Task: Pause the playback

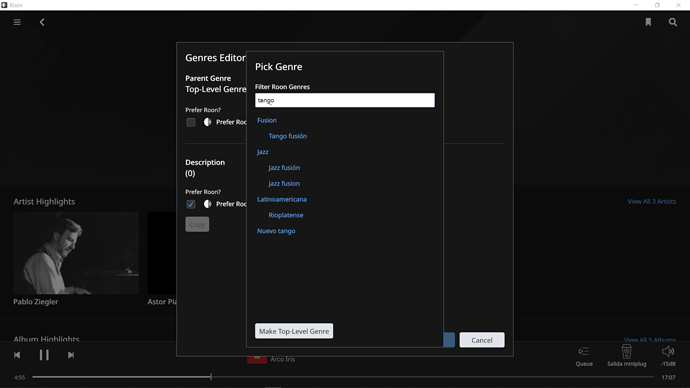Action: tap(44, 355)
